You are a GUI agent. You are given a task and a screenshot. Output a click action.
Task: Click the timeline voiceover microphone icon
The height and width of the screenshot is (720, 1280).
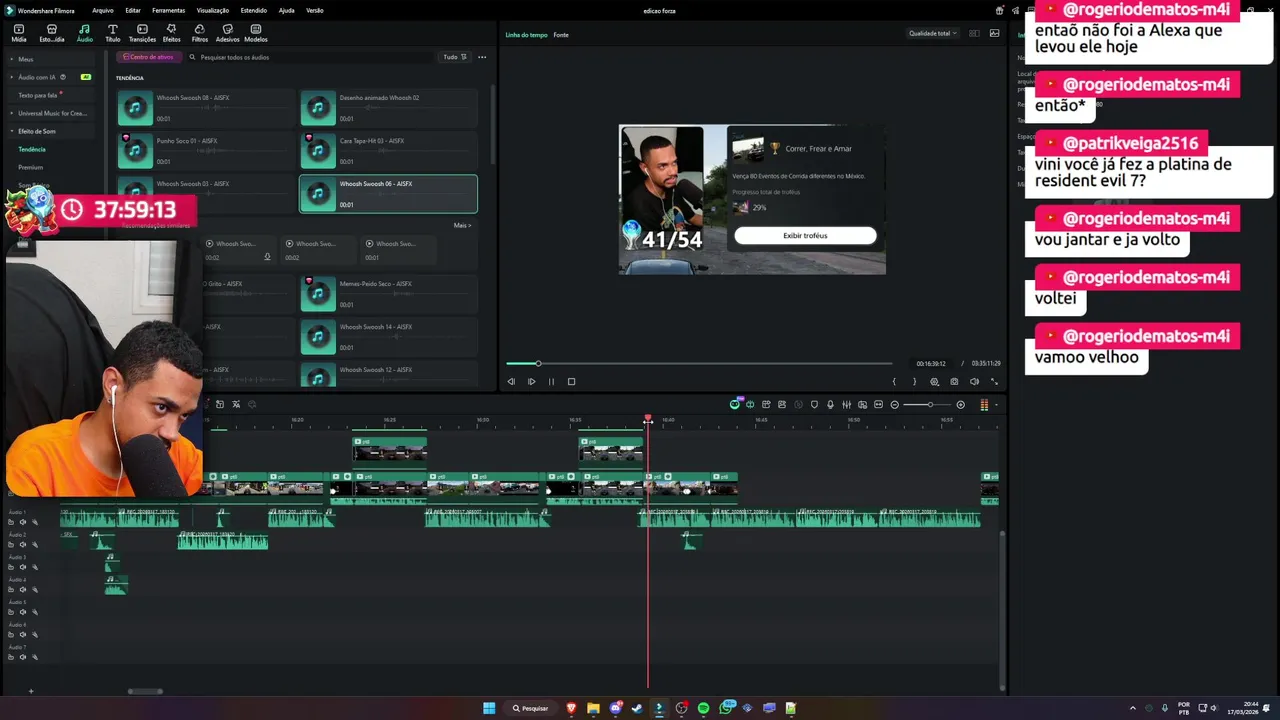click(830, 404)
